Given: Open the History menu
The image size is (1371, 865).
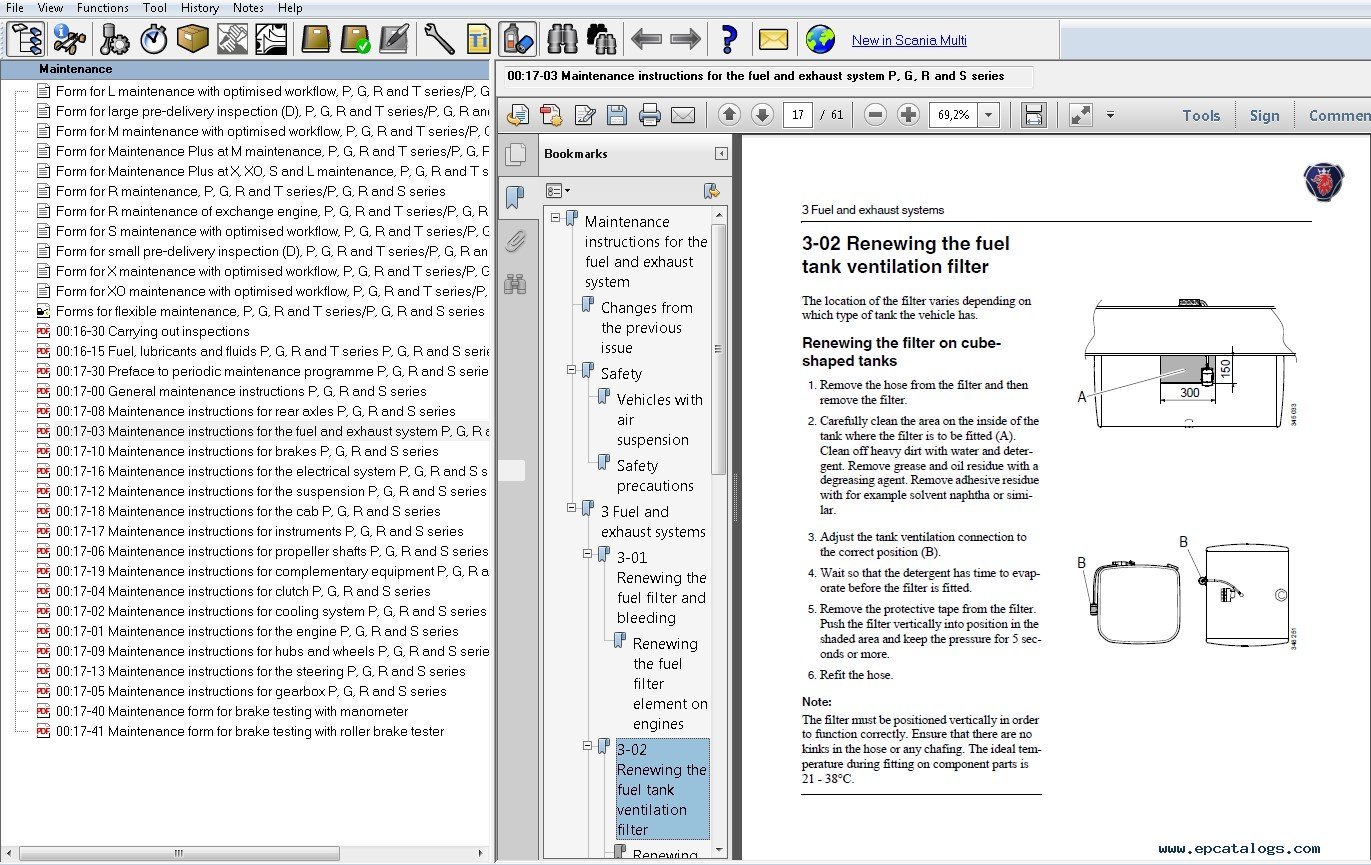Looking at the screenshot, I should point(200,8).
